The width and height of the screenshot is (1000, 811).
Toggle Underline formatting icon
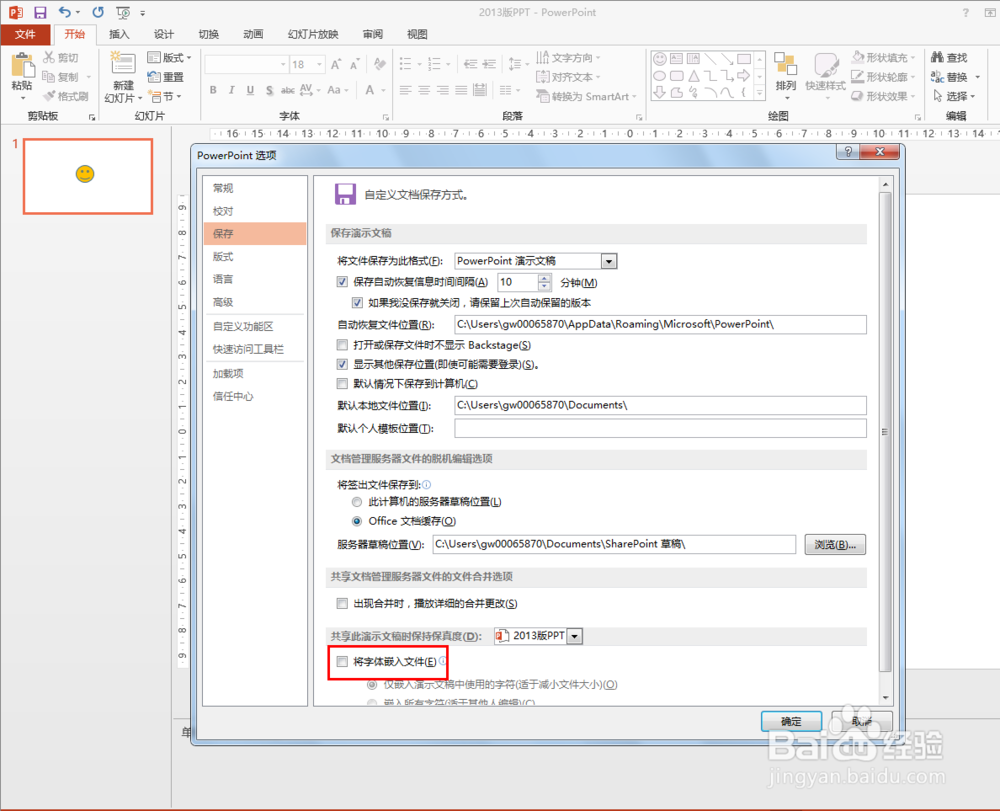(251, 91)
